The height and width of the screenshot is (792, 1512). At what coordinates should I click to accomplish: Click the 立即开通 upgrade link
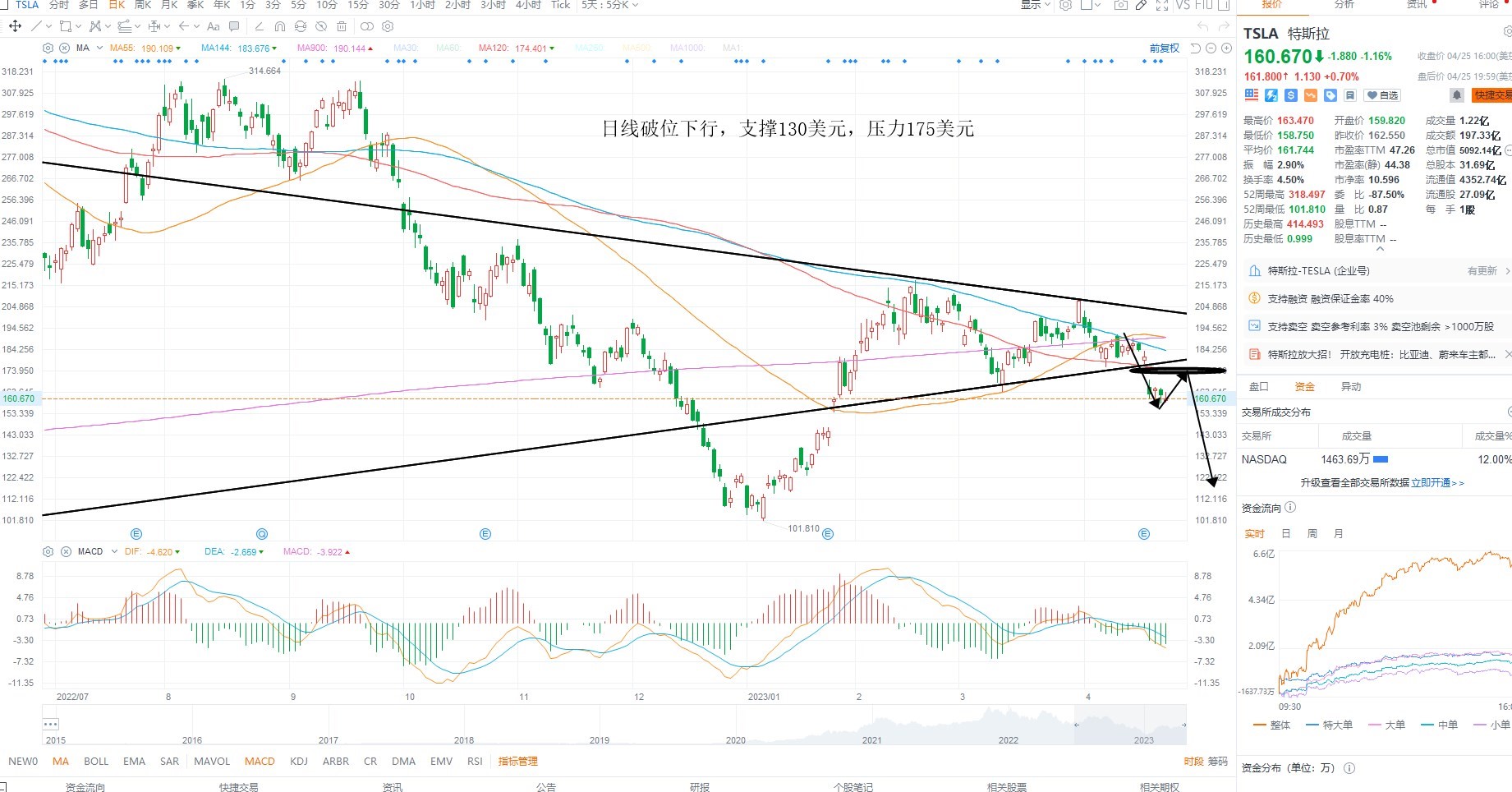coord(1431,483)
